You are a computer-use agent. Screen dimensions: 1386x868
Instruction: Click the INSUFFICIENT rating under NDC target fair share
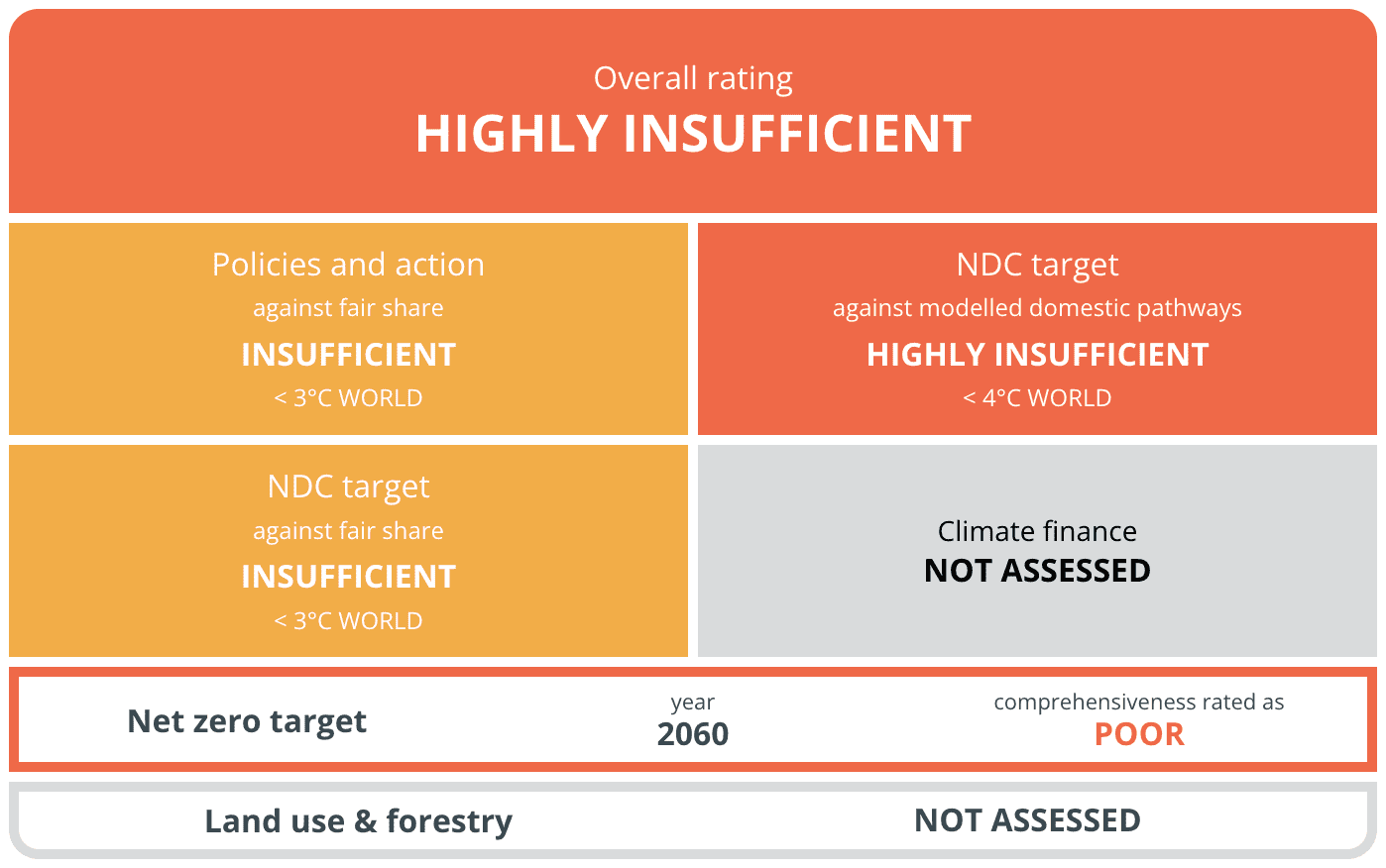click(348, 577)
